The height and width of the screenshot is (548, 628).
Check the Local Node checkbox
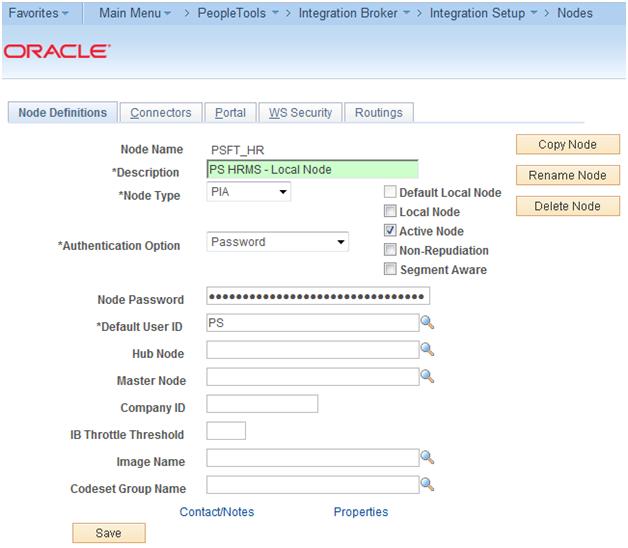[390, 211]
